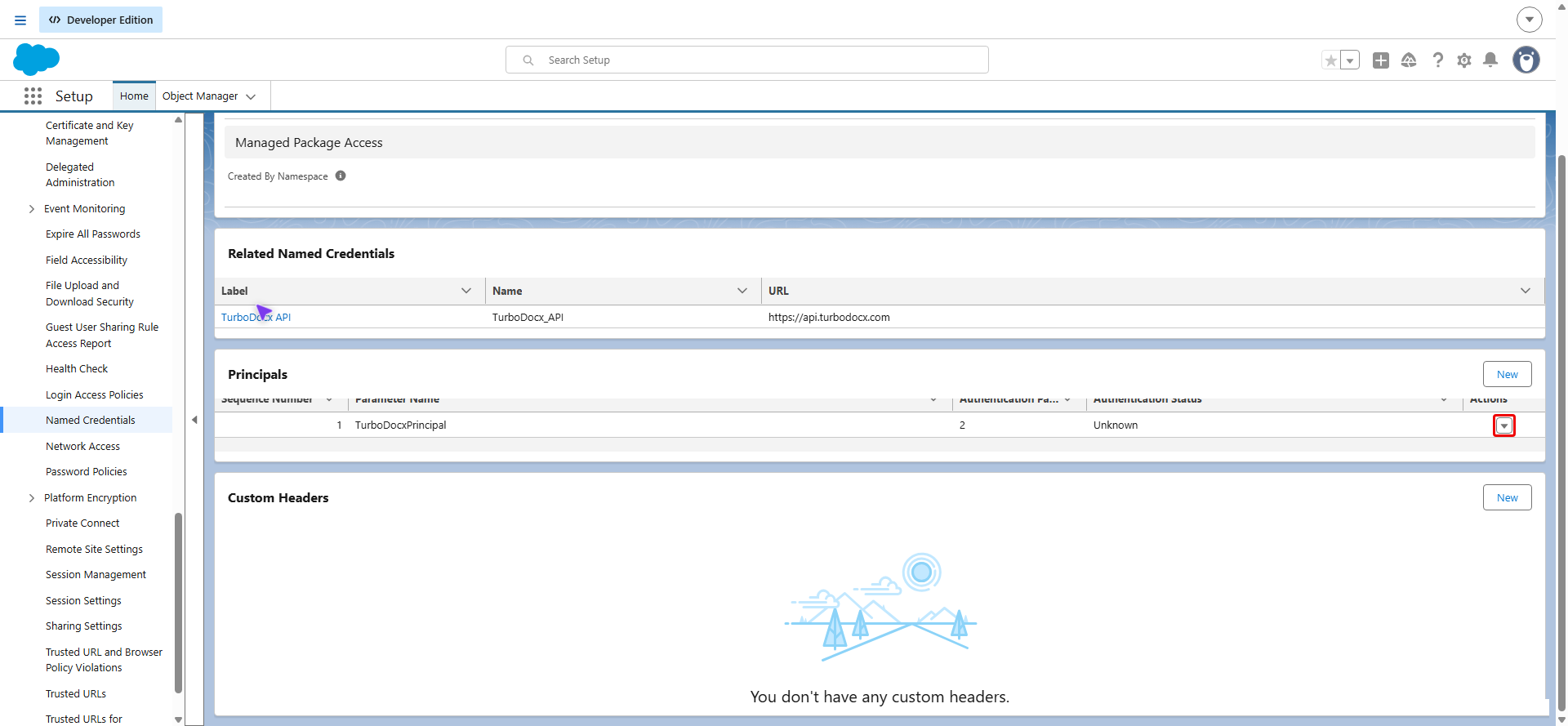Open the notifications bell
1568x726 pixels.
1490,60
